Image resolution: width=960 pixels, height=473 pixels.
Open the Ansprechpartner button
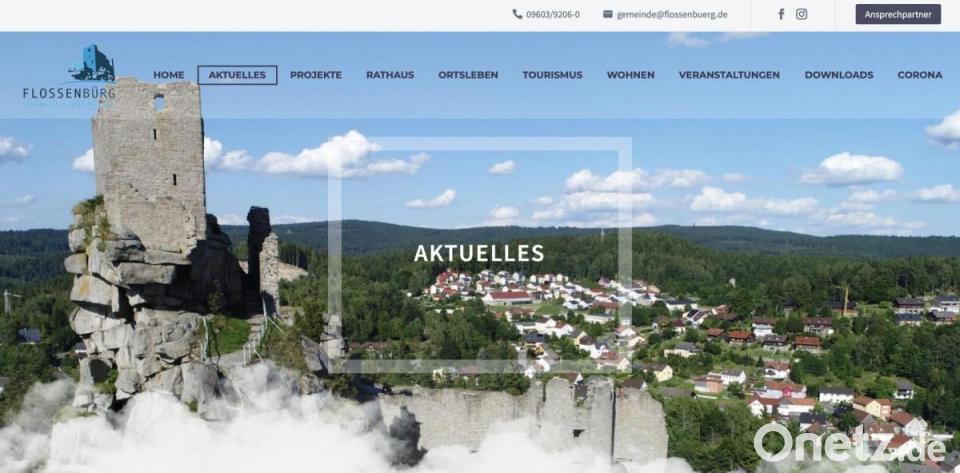(898, 14)
